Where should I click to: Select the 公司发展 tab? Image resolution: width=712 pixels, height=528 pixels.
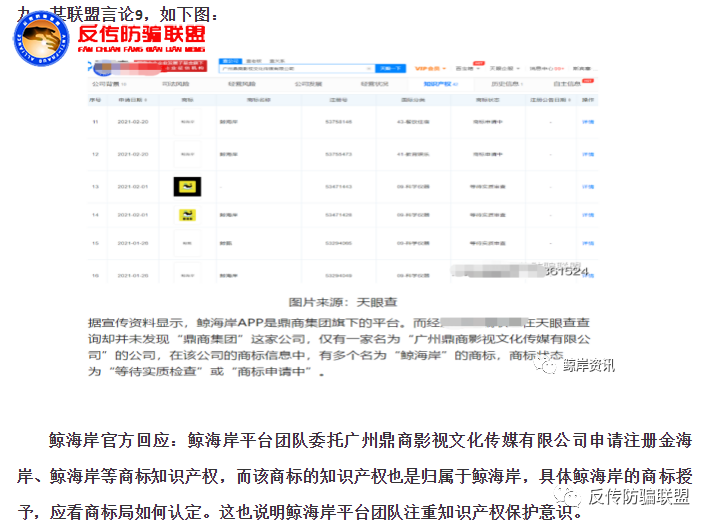[308, 84]
